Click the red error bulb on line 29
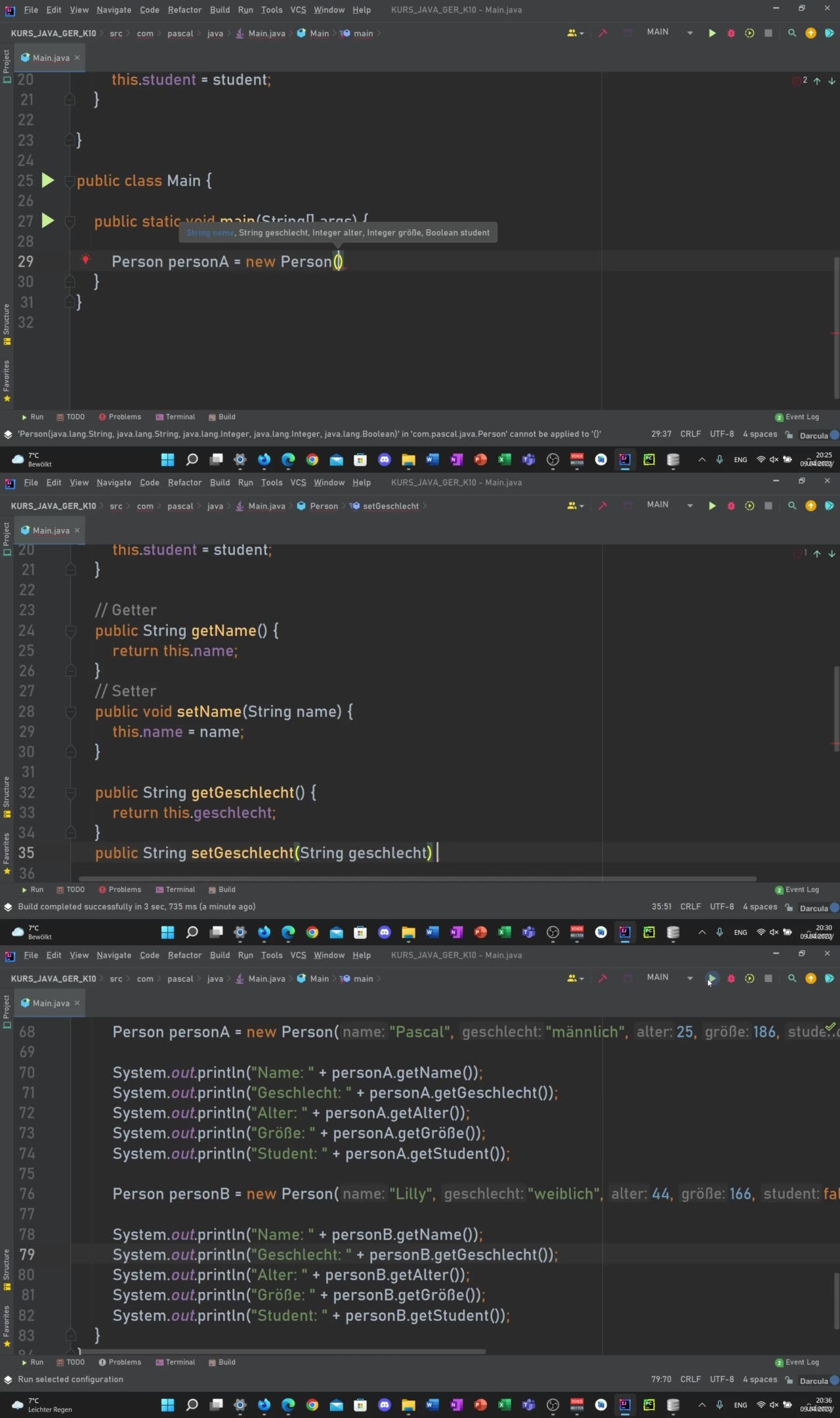This screenshot has height=1418, width=840. coord(85,260)
